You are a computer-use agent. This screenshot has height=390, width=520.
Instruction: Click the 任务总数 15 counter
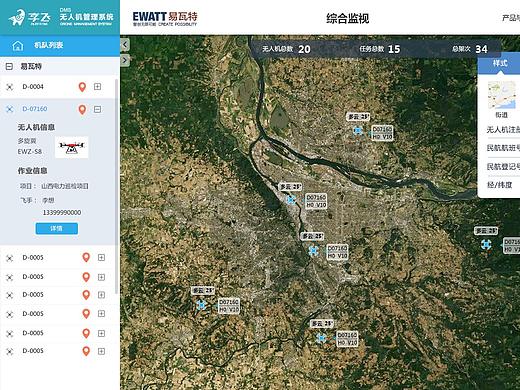coord(380,49)
